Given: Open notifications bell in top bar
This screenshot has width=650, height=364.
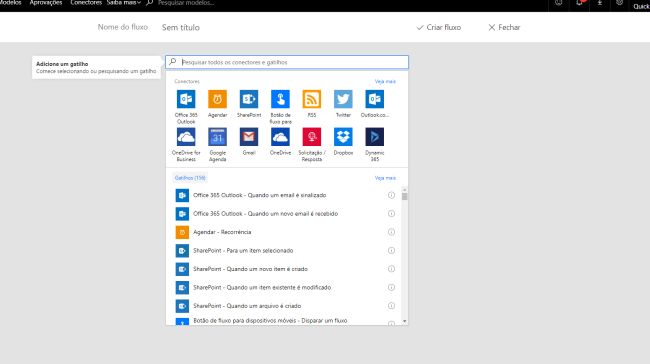Looking at the screenshot, I should 579,2.
